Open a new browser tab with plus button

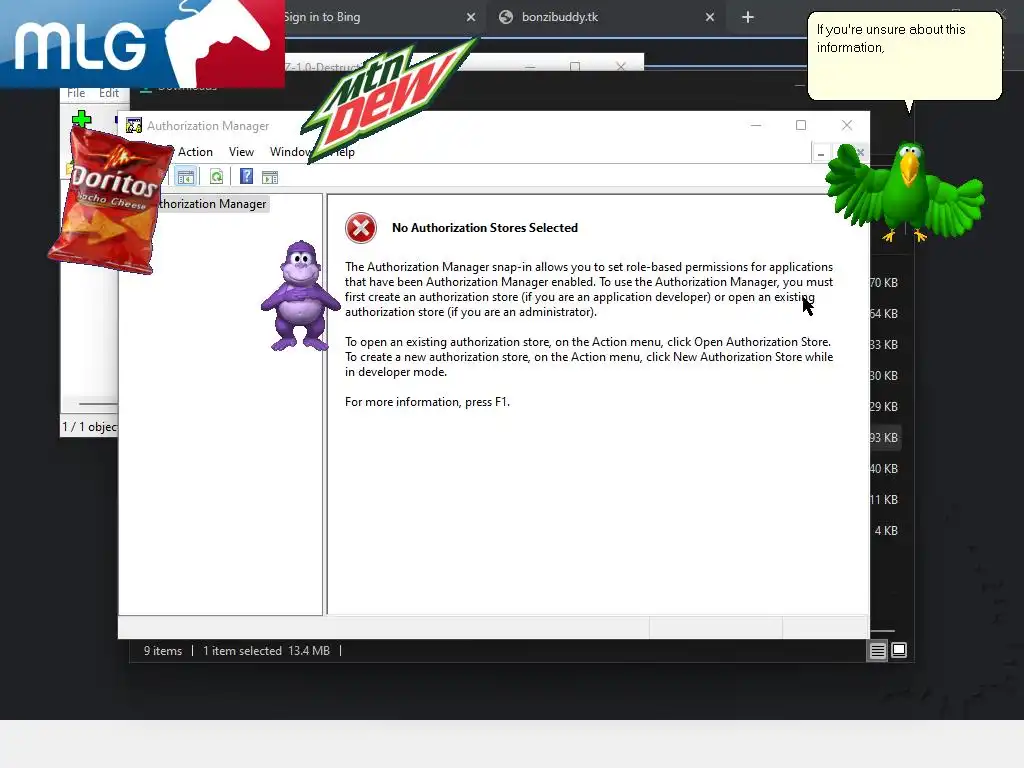[x=748, y=17]
